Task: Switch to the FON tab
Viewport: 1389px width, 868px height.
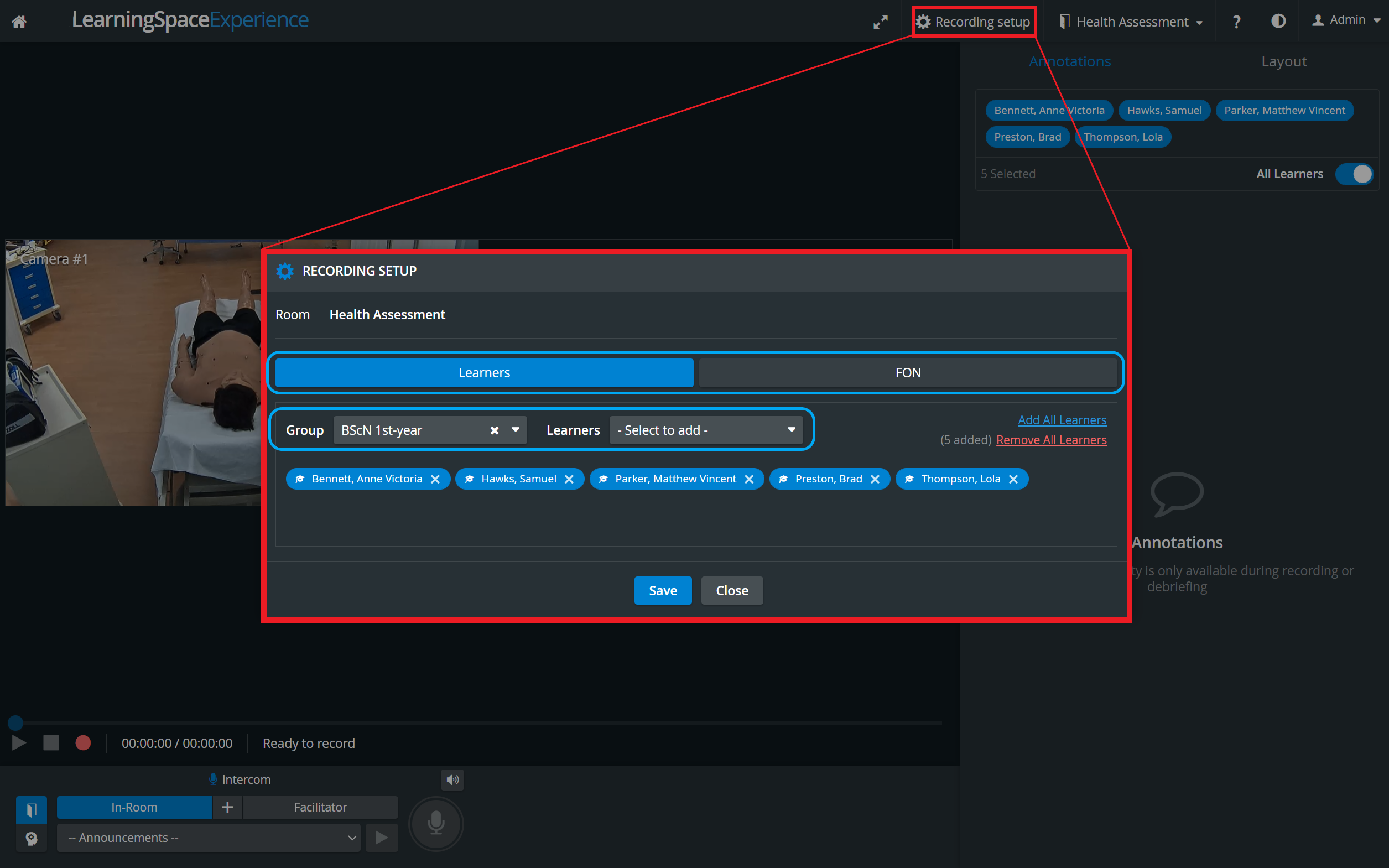Action: pos(908,372)
